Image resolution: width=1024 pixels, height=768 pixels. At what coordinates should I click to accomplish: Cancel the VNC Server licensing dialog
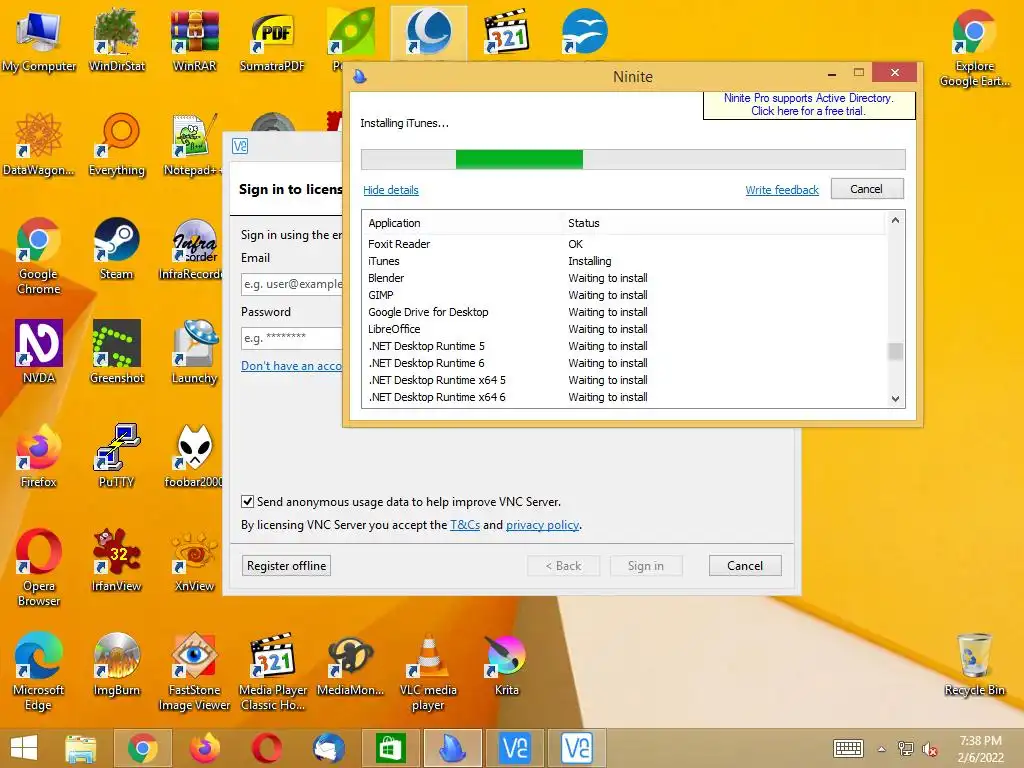pos(745,566)
